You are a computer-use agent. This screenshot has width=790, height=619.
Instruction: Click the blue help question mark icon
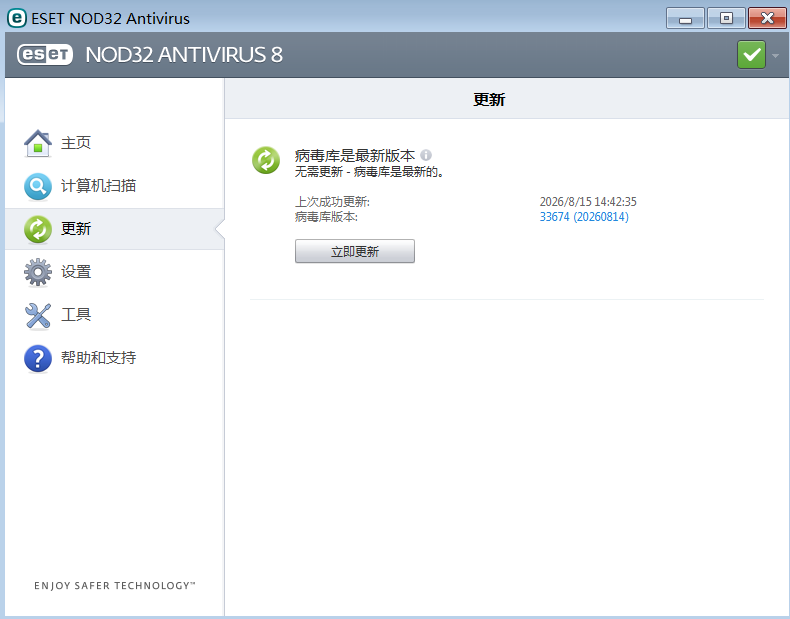38,358
